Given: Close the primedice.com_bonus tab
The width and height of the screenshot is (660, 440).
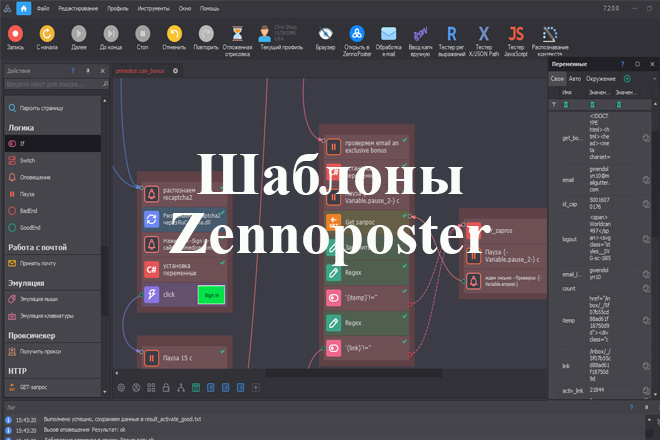Looking at the screenshot, I should [x=175, y=71].
